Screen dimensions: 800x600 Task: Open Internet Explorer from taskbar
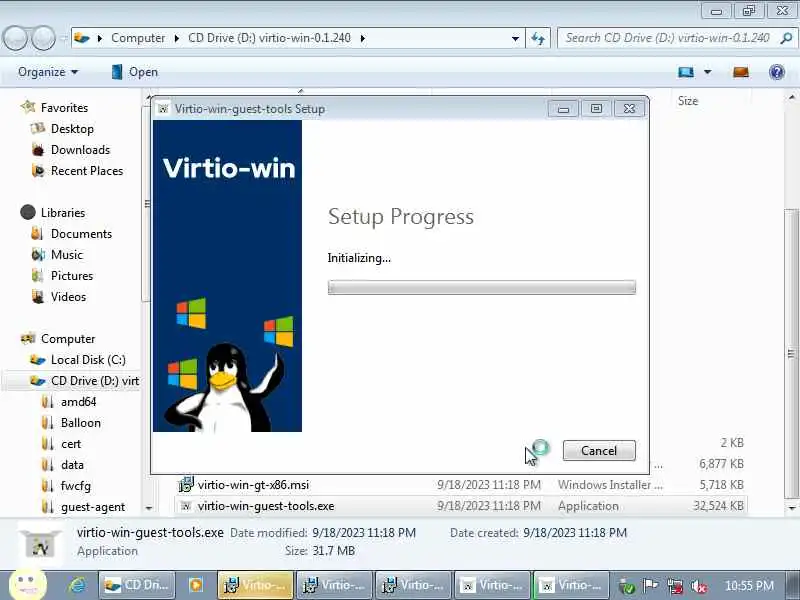click(x=78, y=585)
